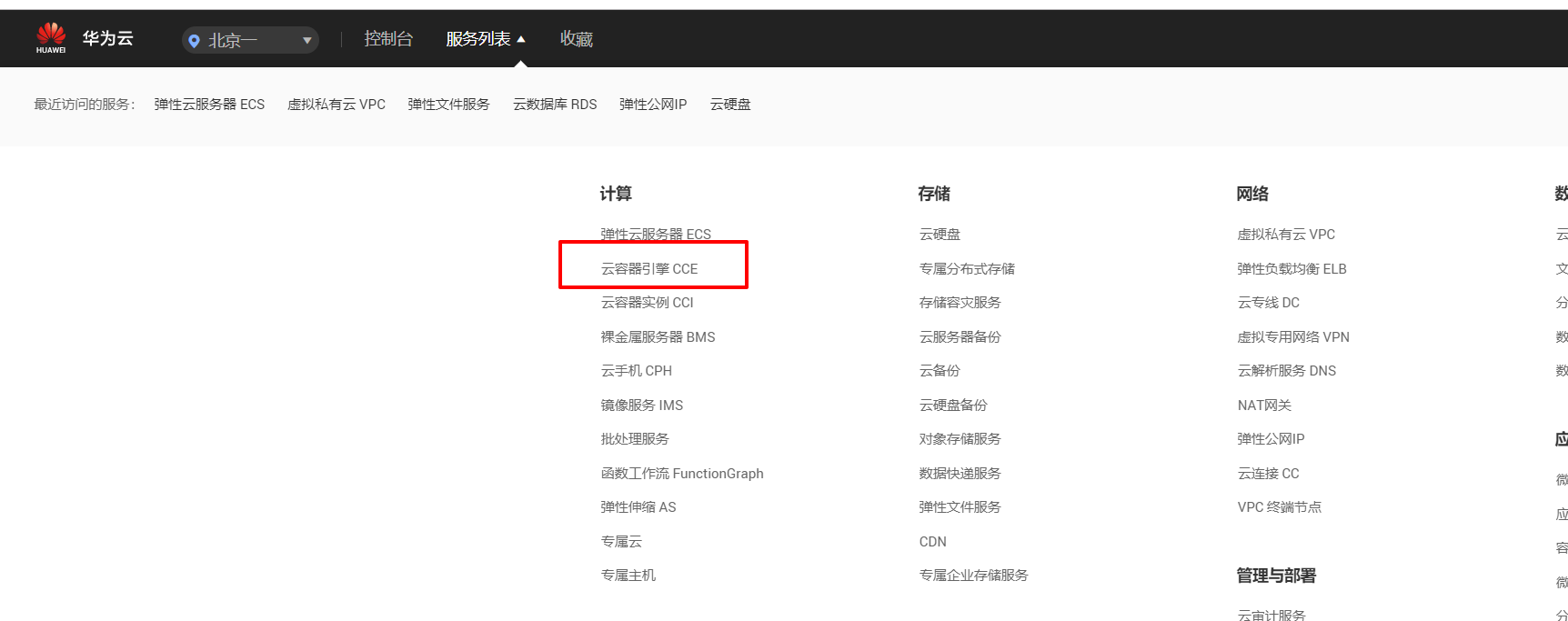The width and height of the screenshot is (1568, 621).
Task: Open NAT网关 service
Action: pyautogui.click(x=1264, y=406)
